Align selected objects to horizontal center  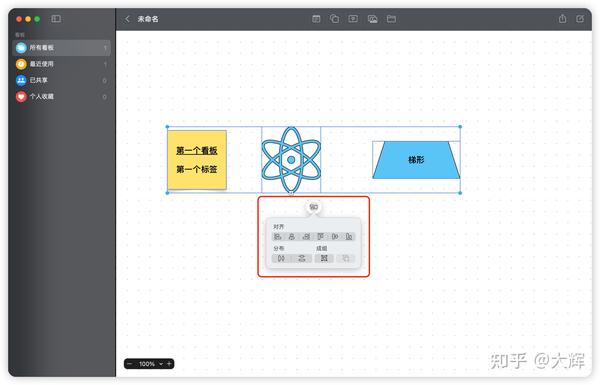pyautogui.click(x=292, y=237)
